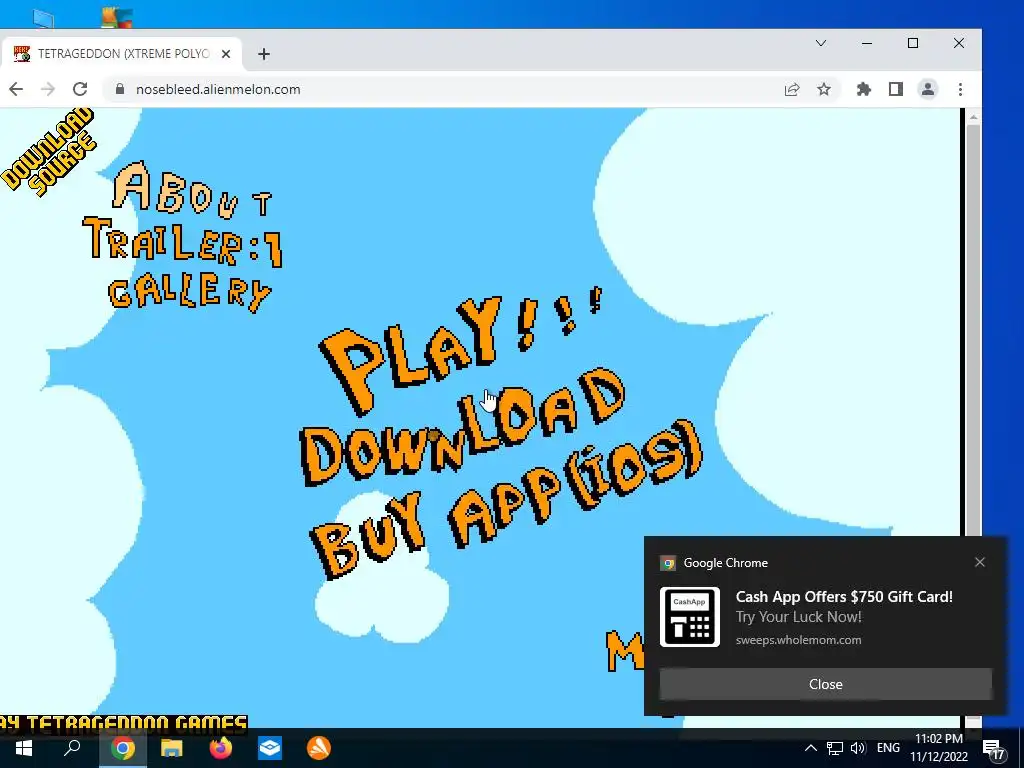Move the page's vertical scrollbar thumb
1024x768 pixels.
click(973, 330)
